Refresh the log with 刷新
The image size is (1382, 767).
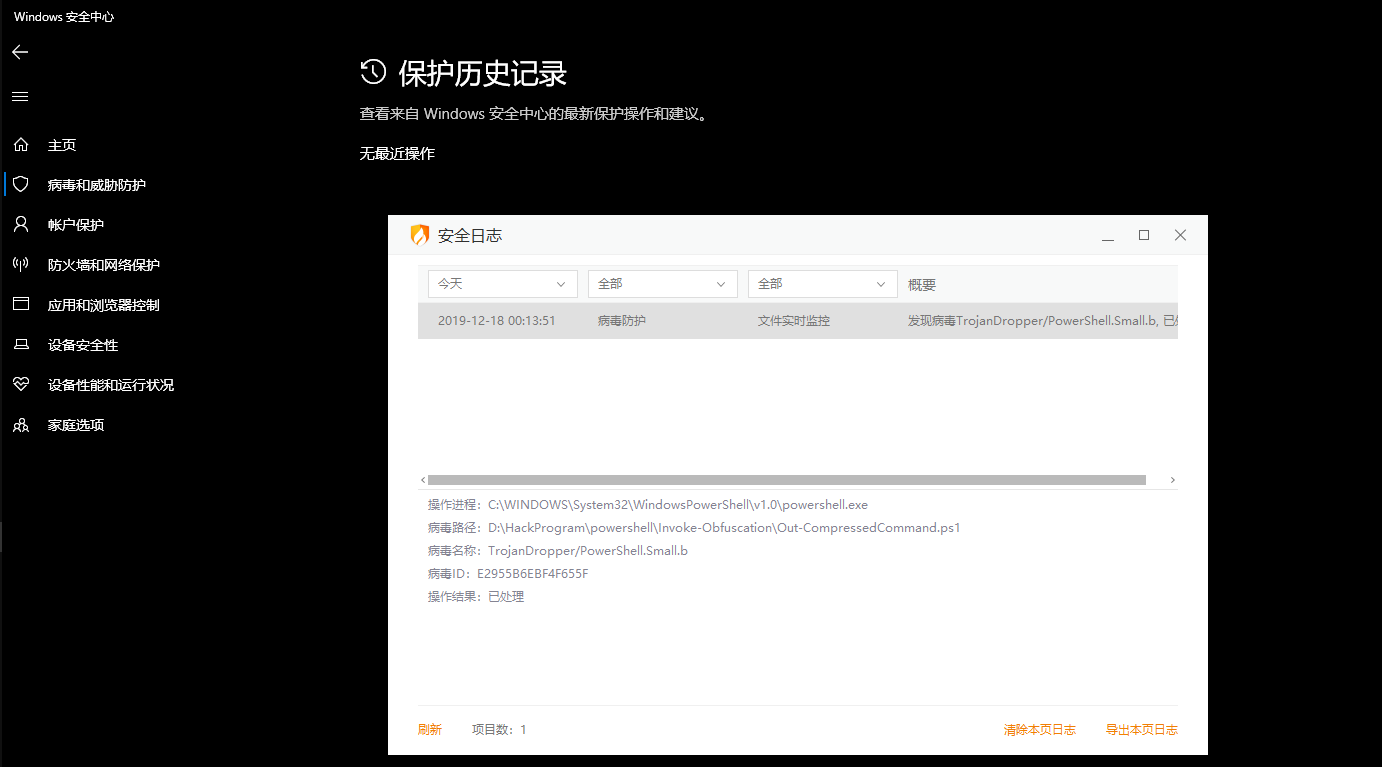click(430, 730)
